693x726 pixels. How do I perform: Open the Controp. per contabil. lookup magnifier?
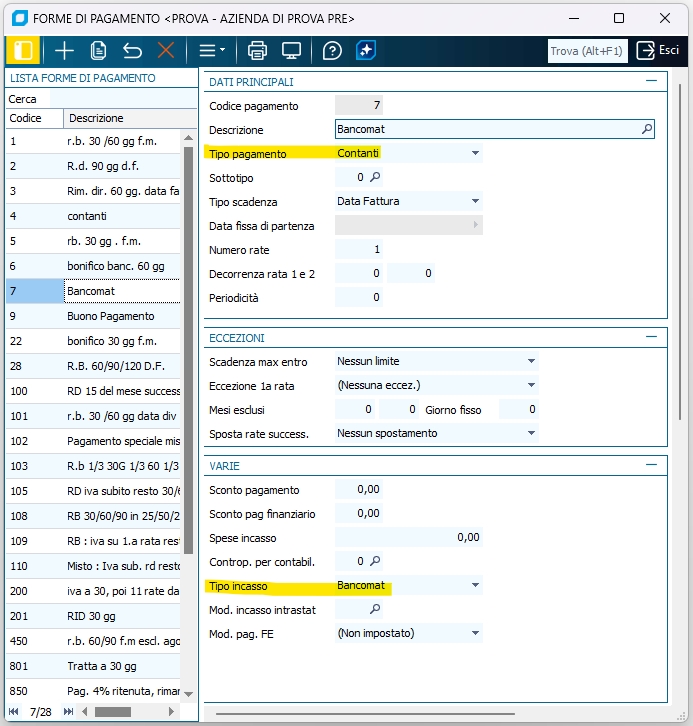click(375, 561)
